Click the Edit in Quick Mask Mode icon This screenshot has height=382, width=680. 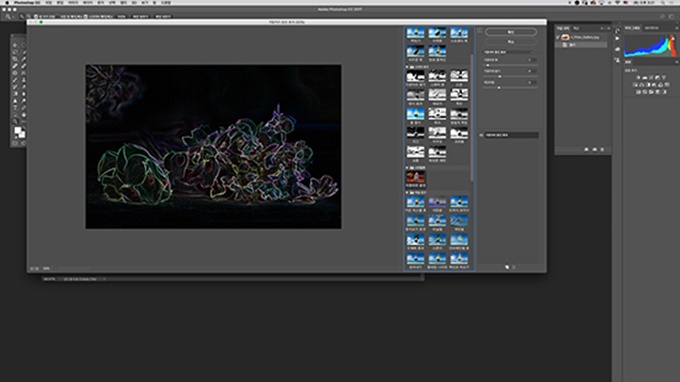click(x=15, y=143)
